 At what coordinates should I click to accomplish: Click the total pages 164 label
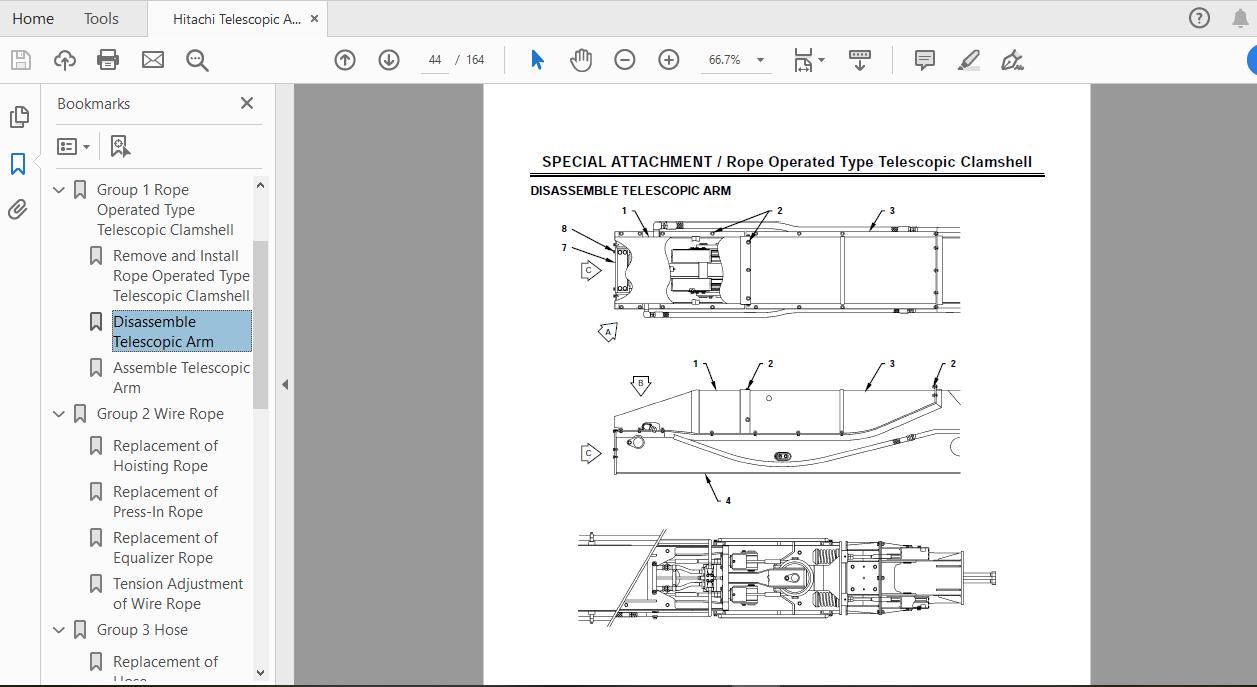point(475,60)
